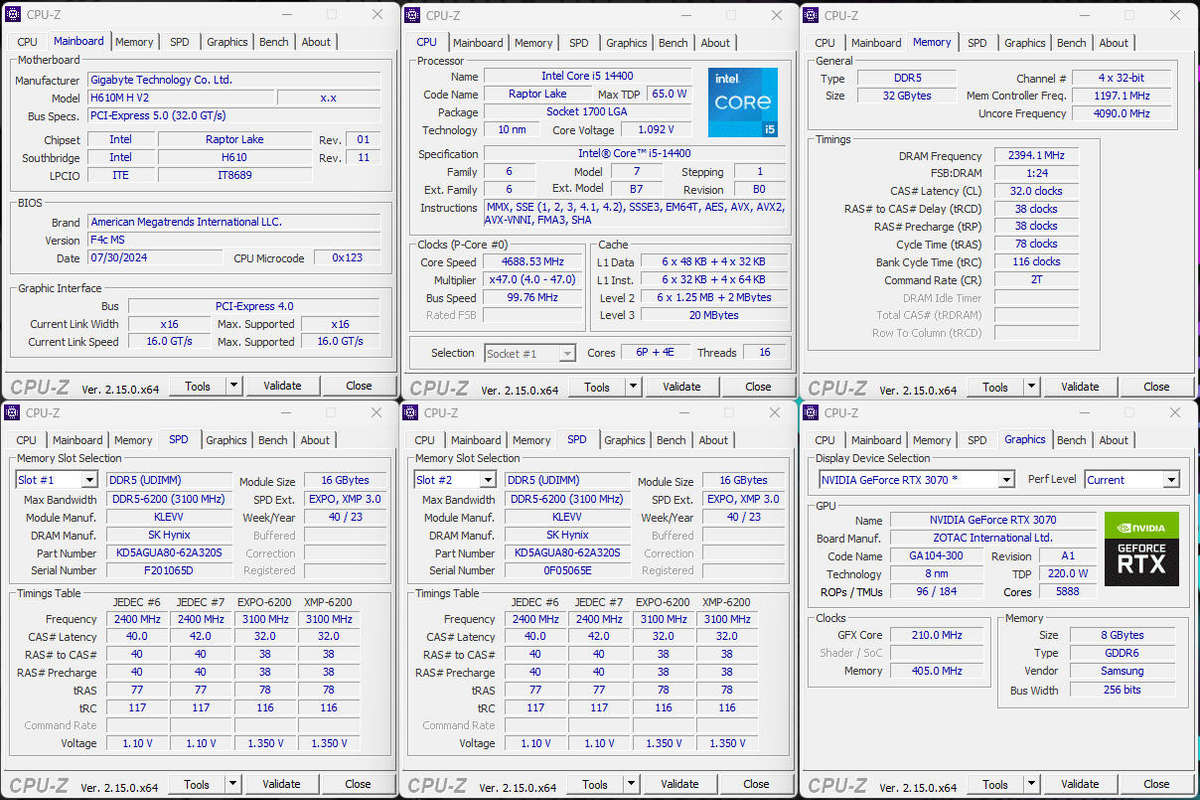Click the CPU-Z icon in the Memory window titlebar
Image resolution: width=1200 pixels, height=800 pixels.
coord(809,15)
